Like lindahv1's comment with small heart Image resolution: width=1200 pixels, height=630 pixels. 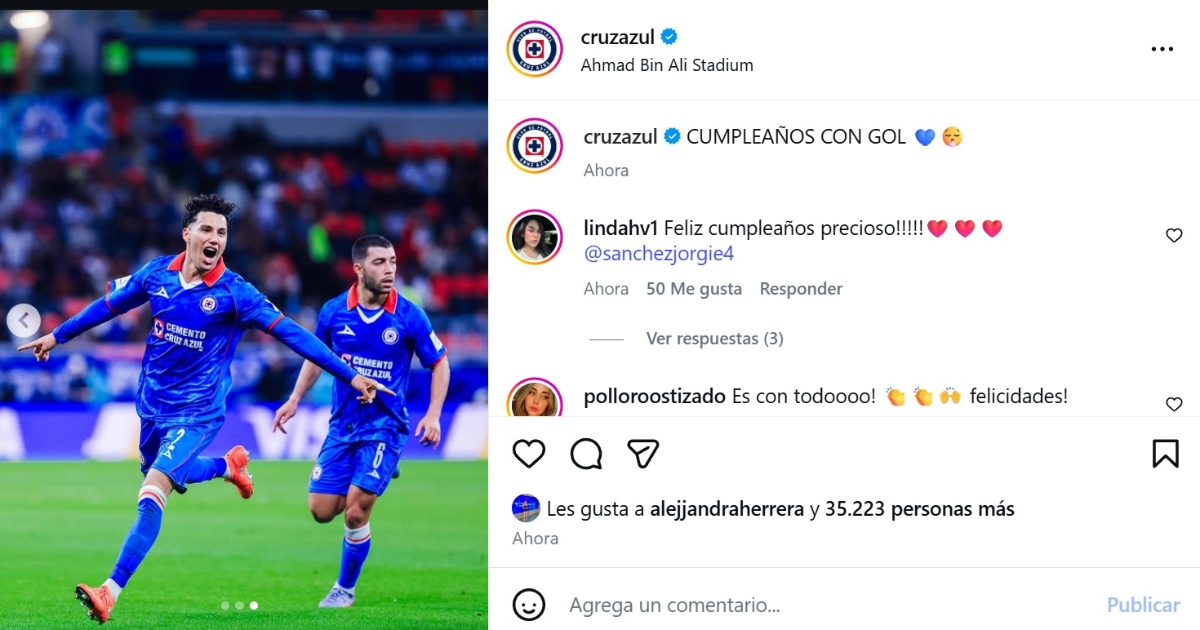pos(1174,236)
